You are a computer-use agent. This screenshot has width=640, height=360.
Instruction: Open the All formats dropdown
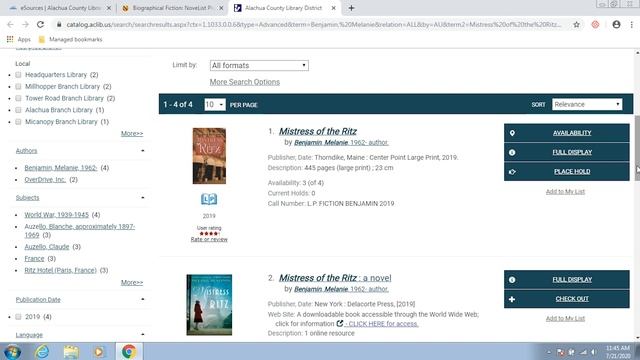click(259, 65)
